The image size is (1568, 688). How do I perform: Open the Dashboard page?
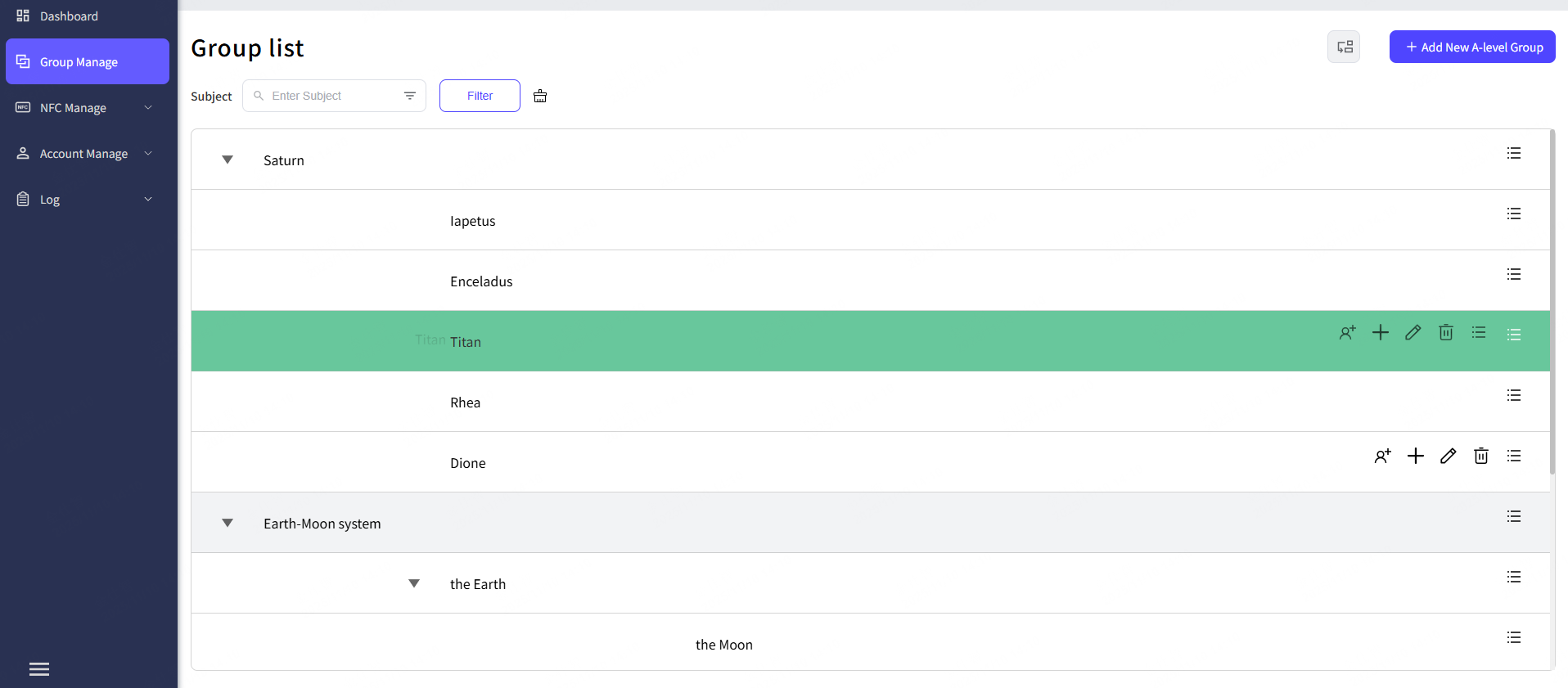tap(69, 16)
